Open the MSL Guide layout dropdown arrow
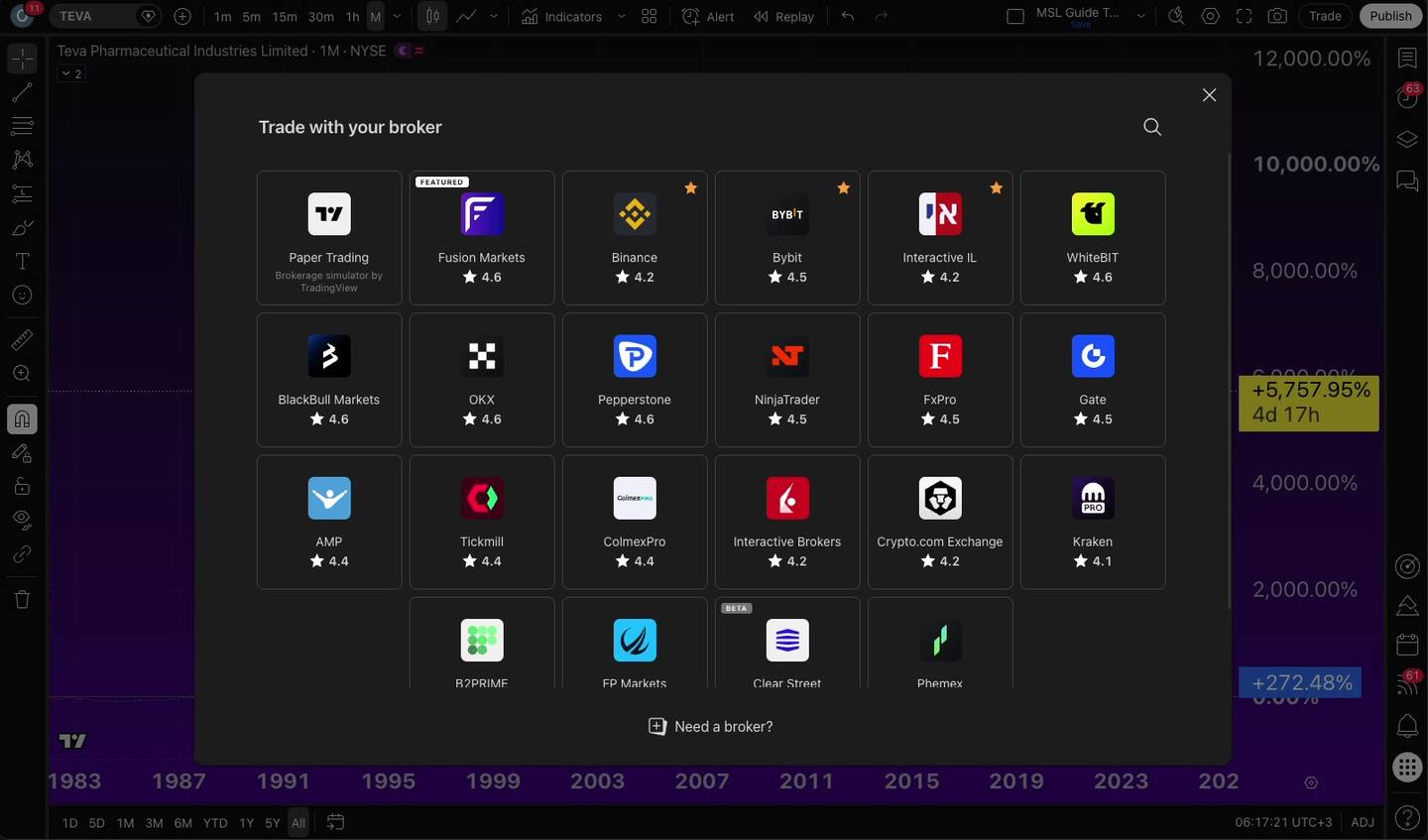 (1141, 17)
